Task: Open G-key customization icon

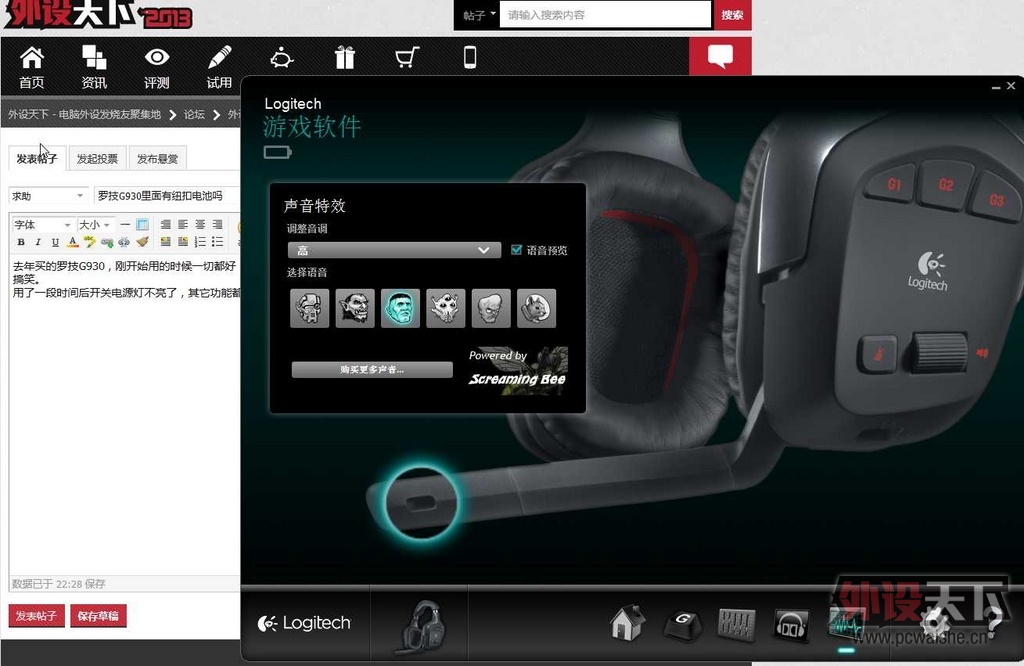Action: [682, 624]
